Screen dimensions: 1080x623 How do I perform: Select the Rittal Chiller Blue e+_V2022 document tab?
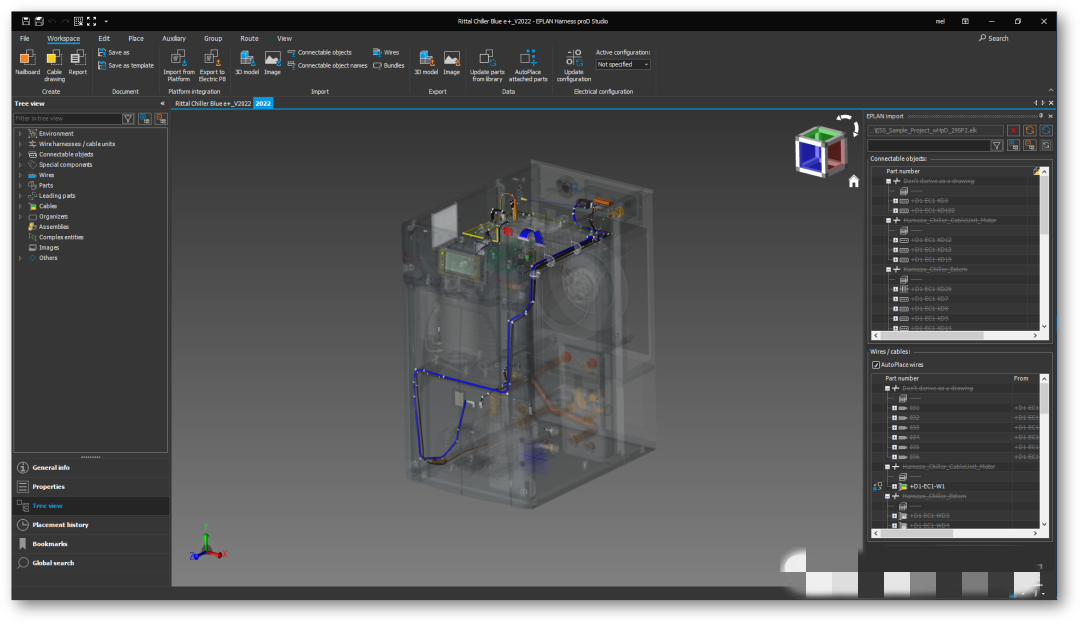coord(213,103)
